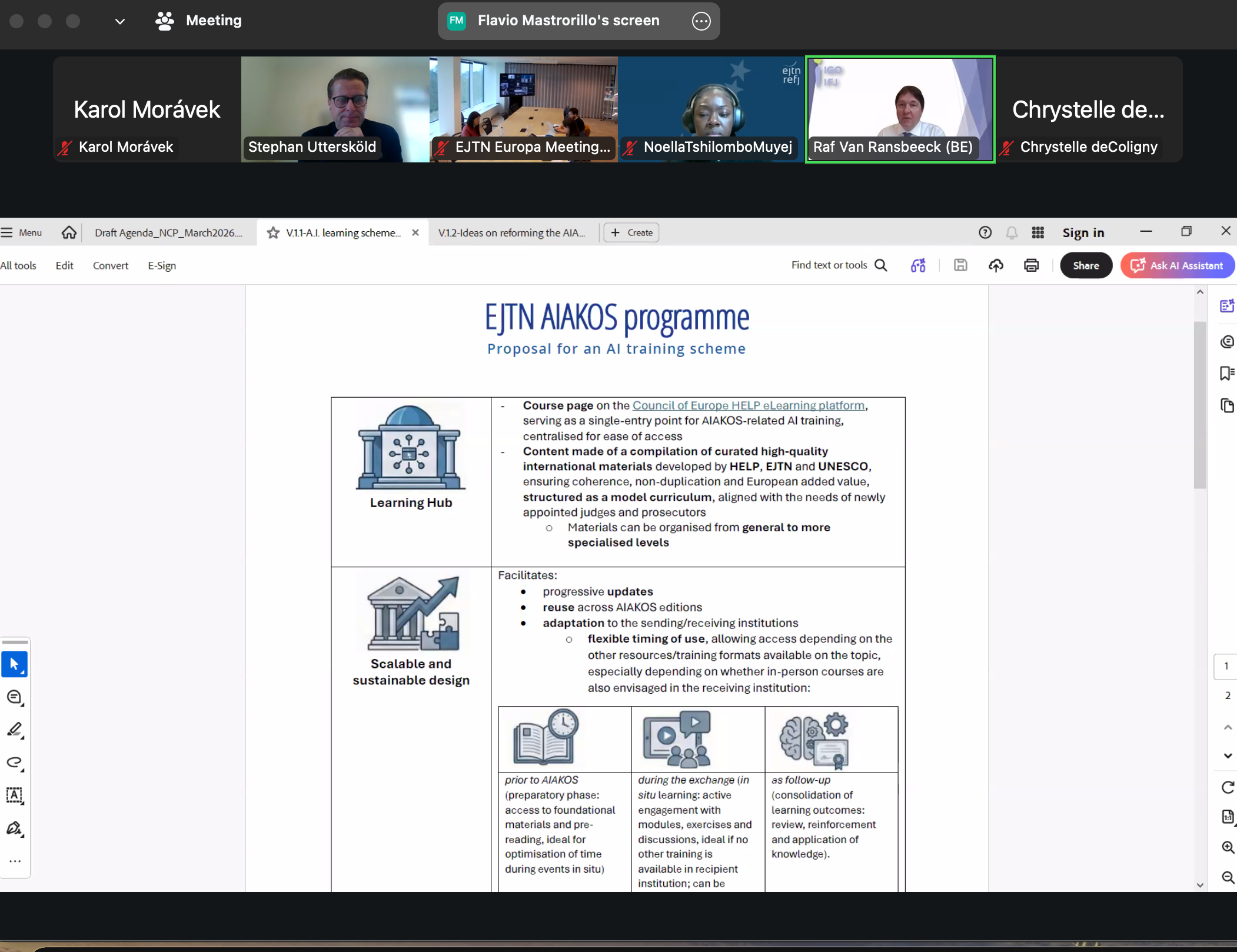The image size is (1237, 952).
Task: Click the AI summary icon next to search
Action: point(918,265)
